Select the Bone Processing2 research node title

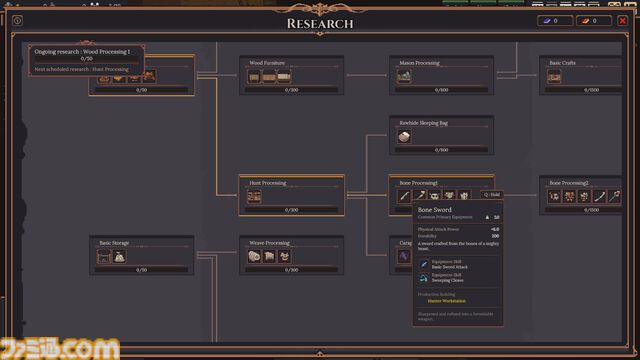tap(569, 183)
